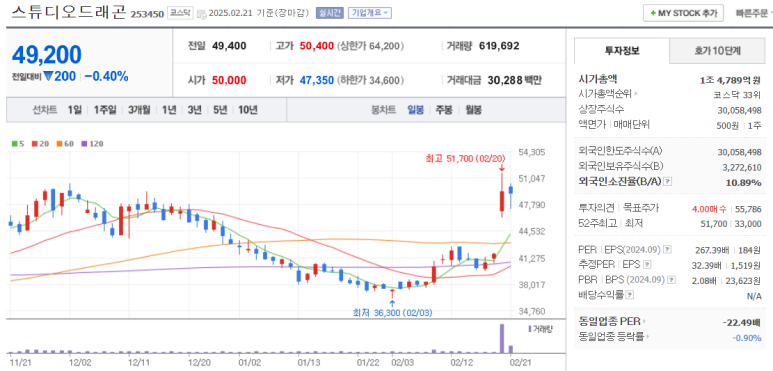This screenshot has height=371, width=773.
Task: Open the 시가총액순위 link
Action: [605, 94]
